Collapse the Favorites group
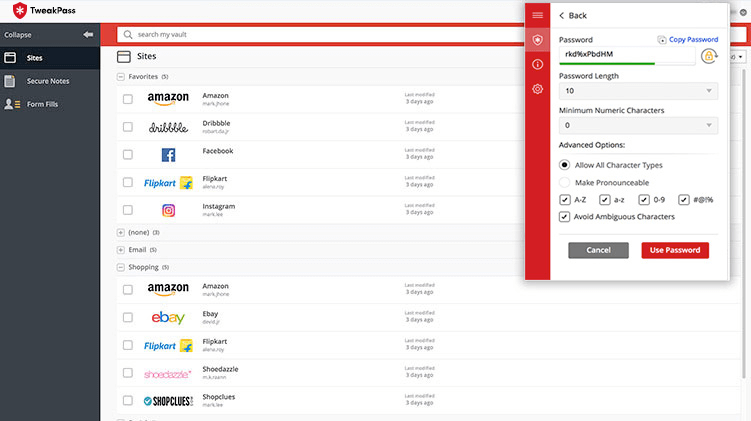Viewport: 751px width, 421px height. click(x=121, y=76)
